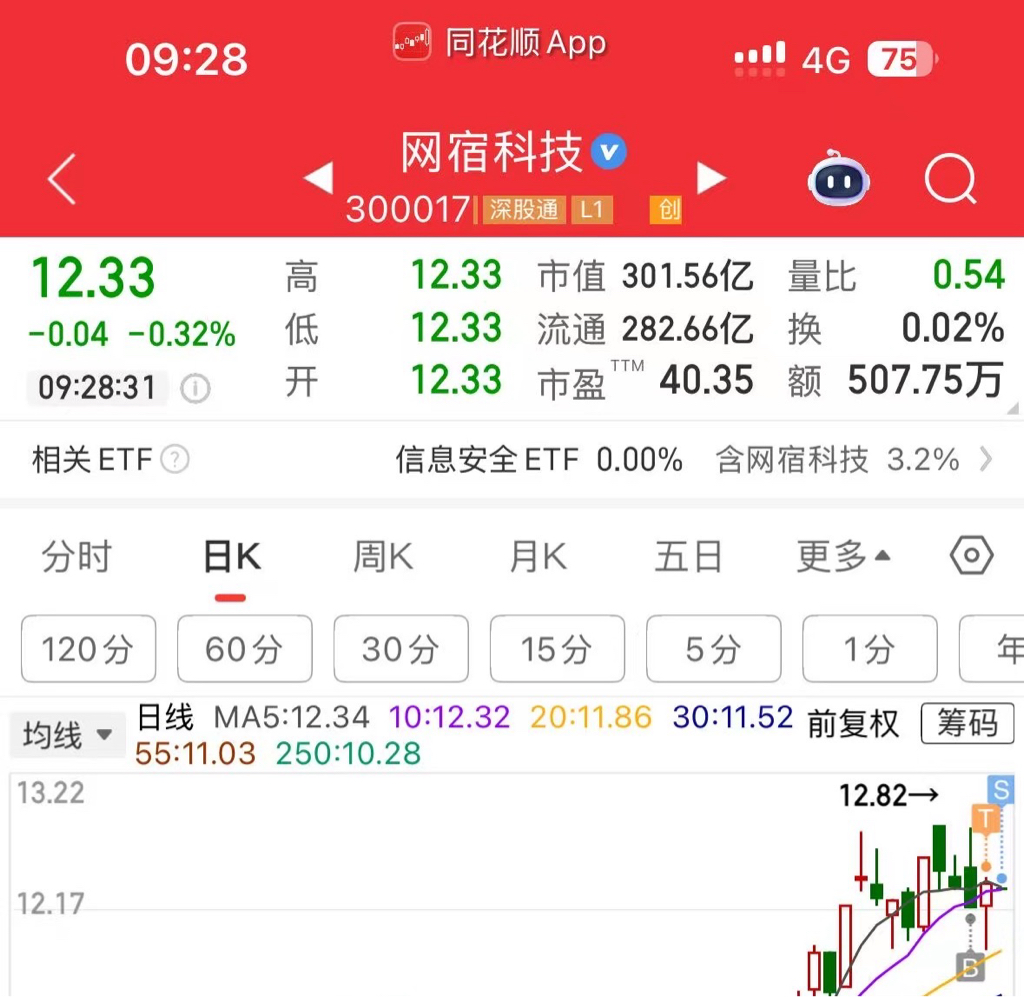
Task: Tap the partially visible 年 period button
Action: coord(992,649)
